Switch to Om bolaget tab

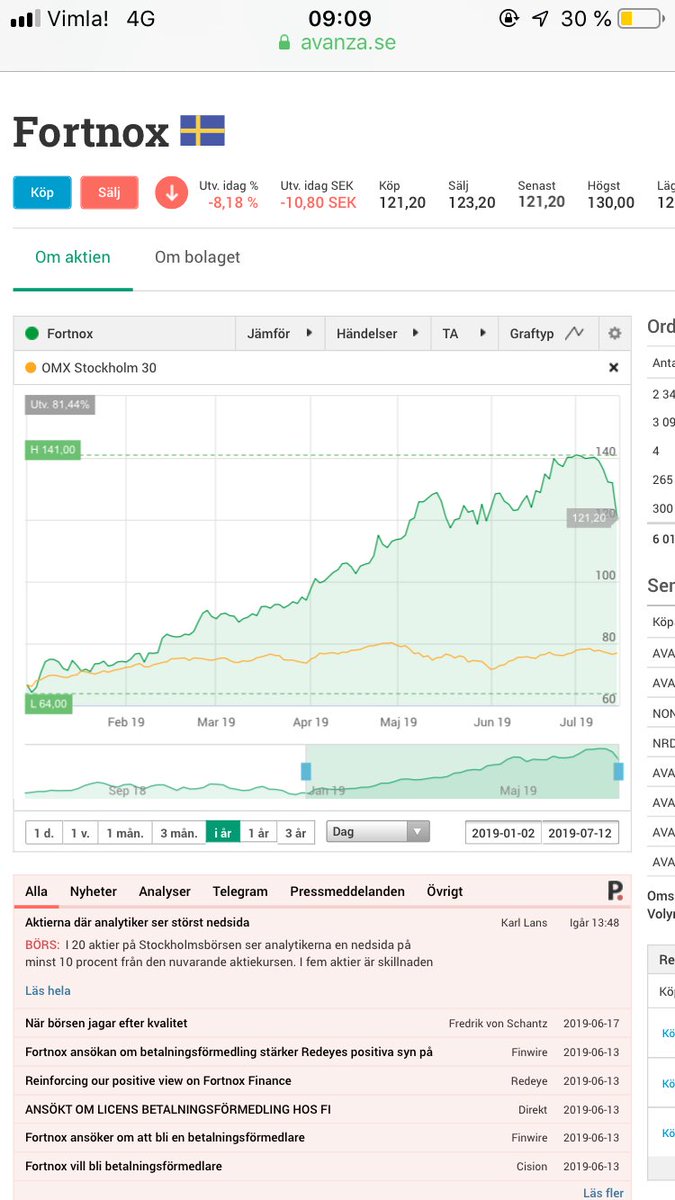pyautogui.click(x=197, y=257)
